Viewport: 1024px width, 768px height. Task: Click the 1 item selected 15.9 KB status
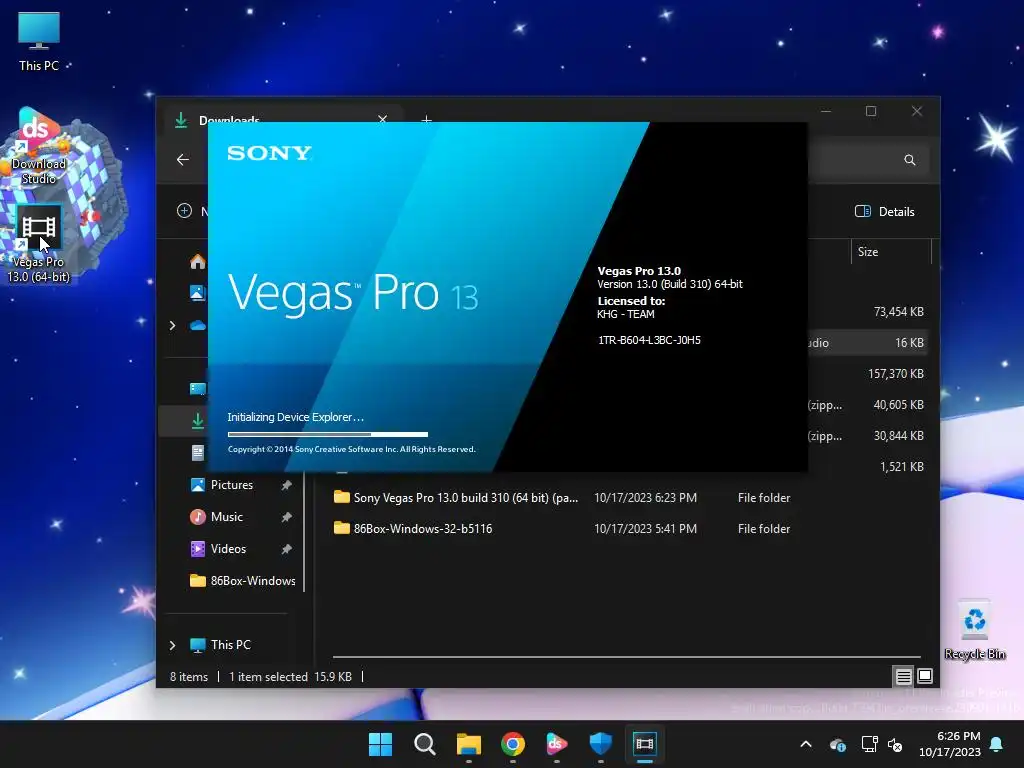pyautogui.click(x=290, y=677)
